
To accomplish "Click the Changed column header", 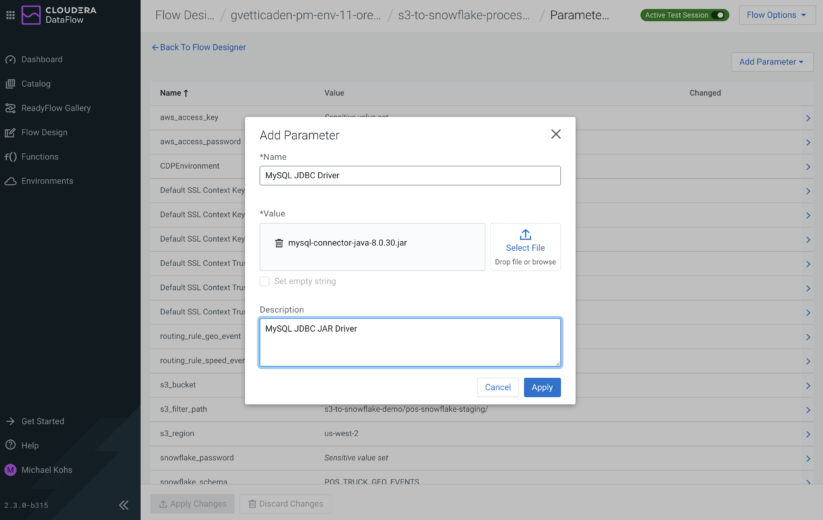I will 705,93.
